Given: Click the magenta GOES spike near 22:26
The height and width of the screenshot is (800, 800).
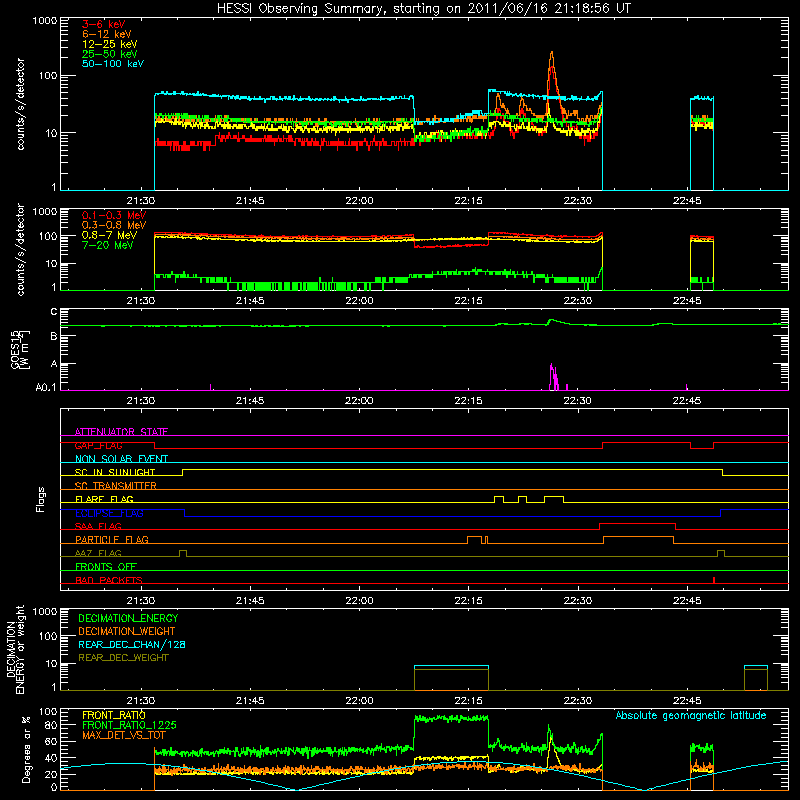Looking at the screenshot, I should pos(553,377).
